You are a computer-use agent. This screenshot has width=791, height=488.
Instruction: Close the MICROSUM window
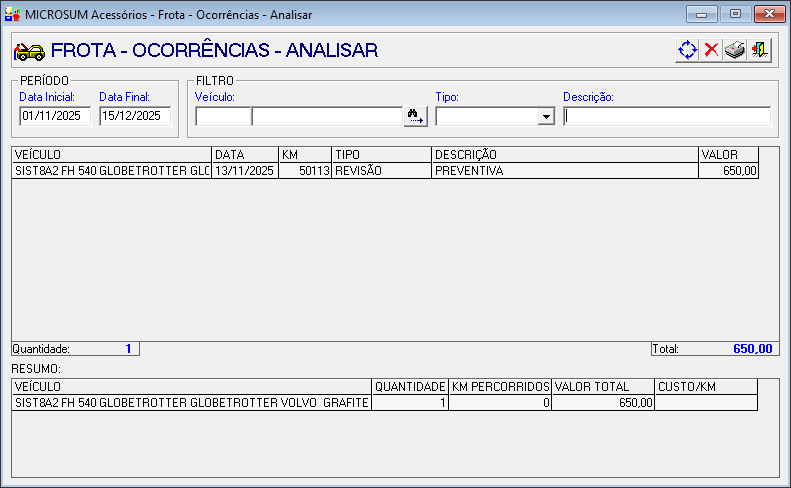(770, 14)
